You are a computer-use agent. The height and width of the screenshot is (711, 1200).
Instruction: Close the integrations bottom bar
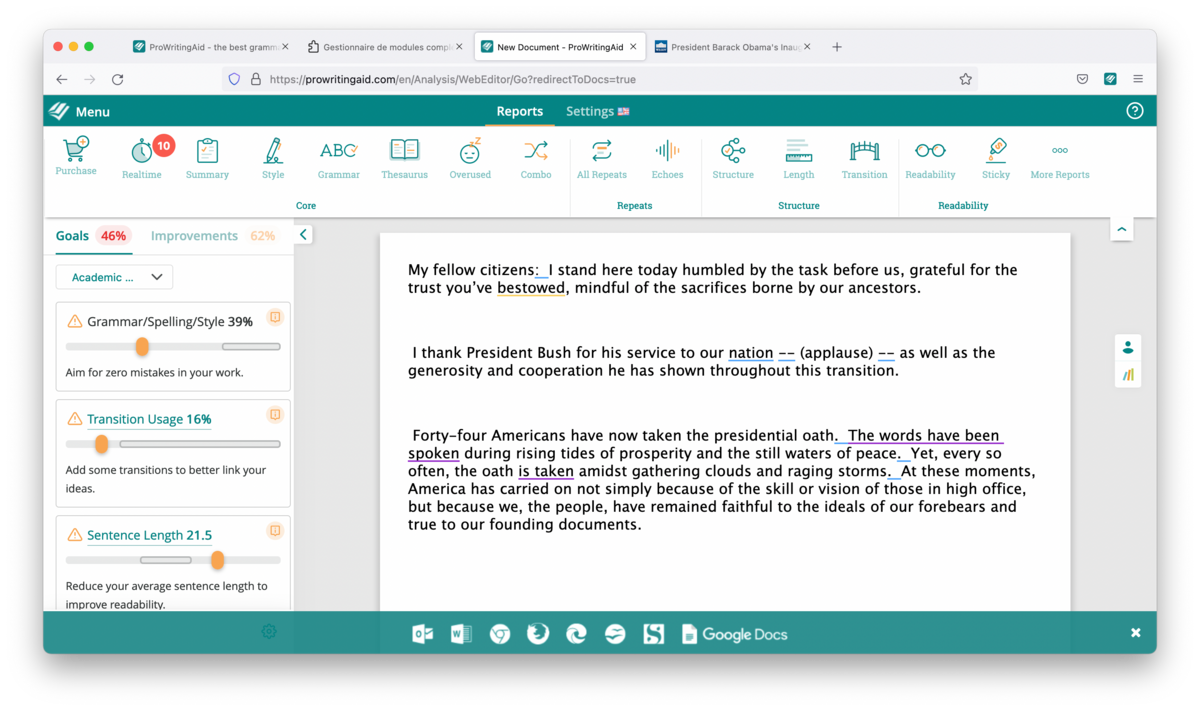[1135, 633]
